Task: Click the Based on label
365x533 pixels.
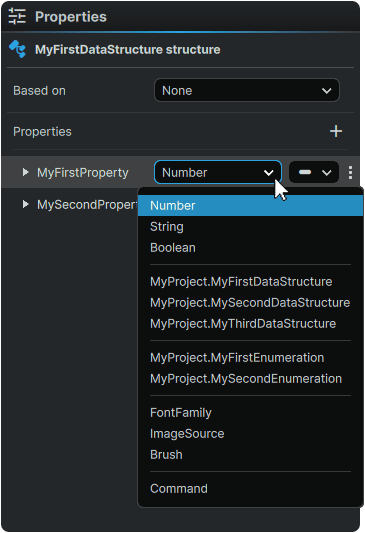Action: (x=39, y=91)
